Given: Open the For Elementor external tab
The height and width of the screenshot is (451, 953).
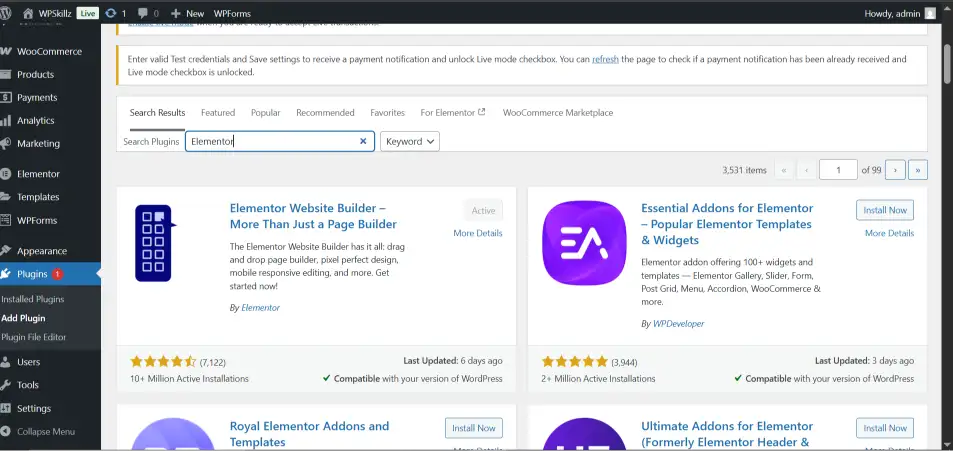Looking at the screenshot, I should (x=453, y=112).
